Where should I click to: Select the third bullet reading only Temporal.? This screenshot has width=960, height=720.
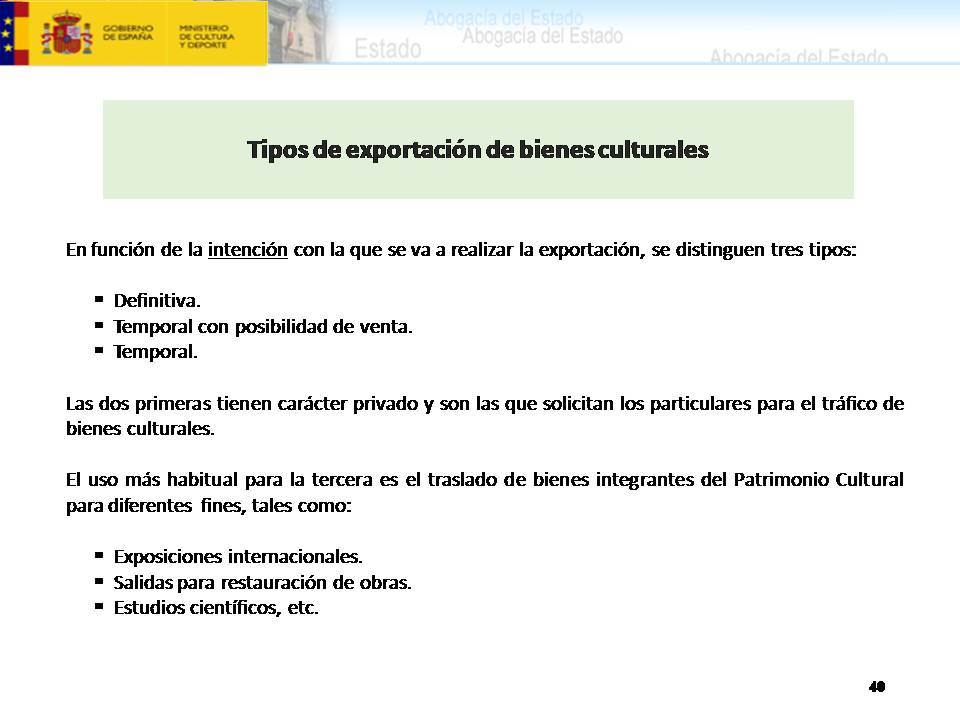click(x=156, y=352)
